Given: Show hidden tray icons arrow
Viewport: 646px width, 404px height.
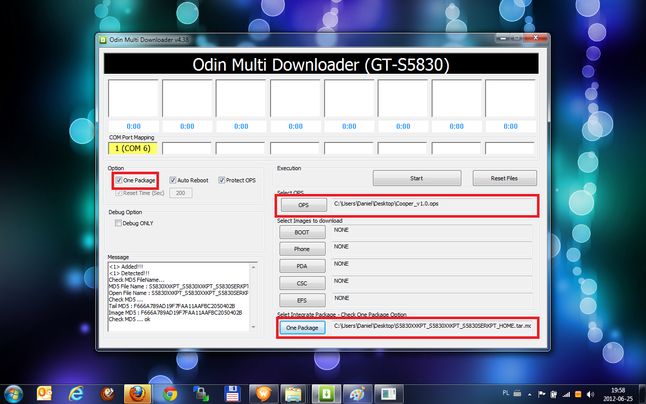Looking at the screenshot, I should pyautogui.click(x=529, y=395).
